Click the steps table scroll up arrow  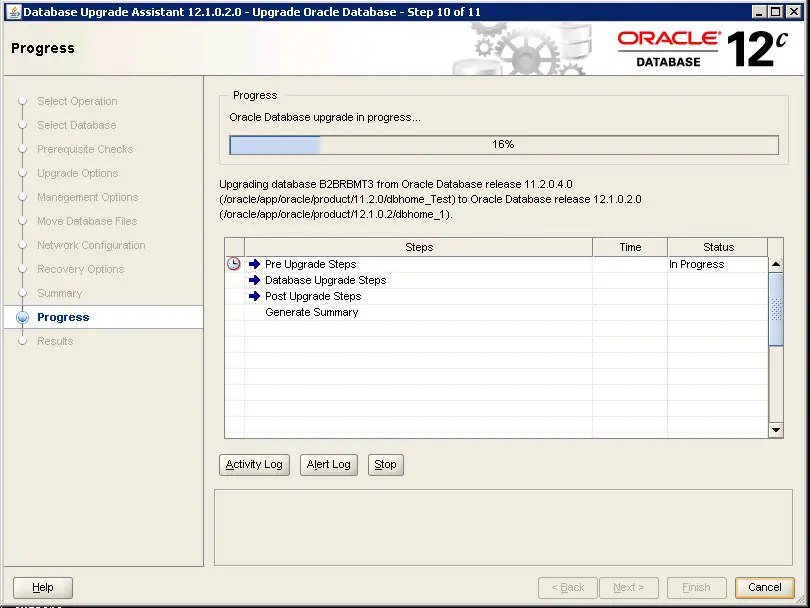click(776, 264)
